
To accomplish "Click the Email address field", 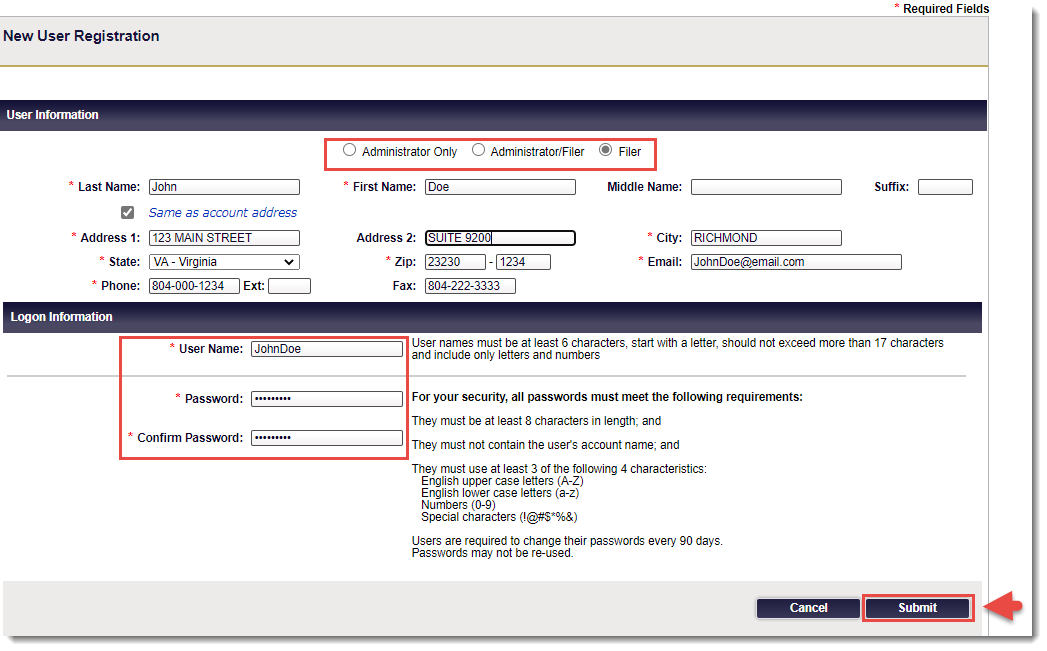I will click(x=795, y=262).
